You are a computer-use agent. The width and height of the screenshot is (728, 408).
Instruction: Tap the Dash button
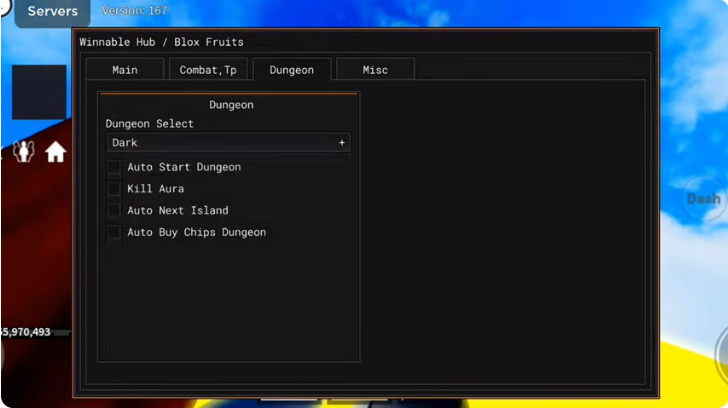click(x=704, y=199)
